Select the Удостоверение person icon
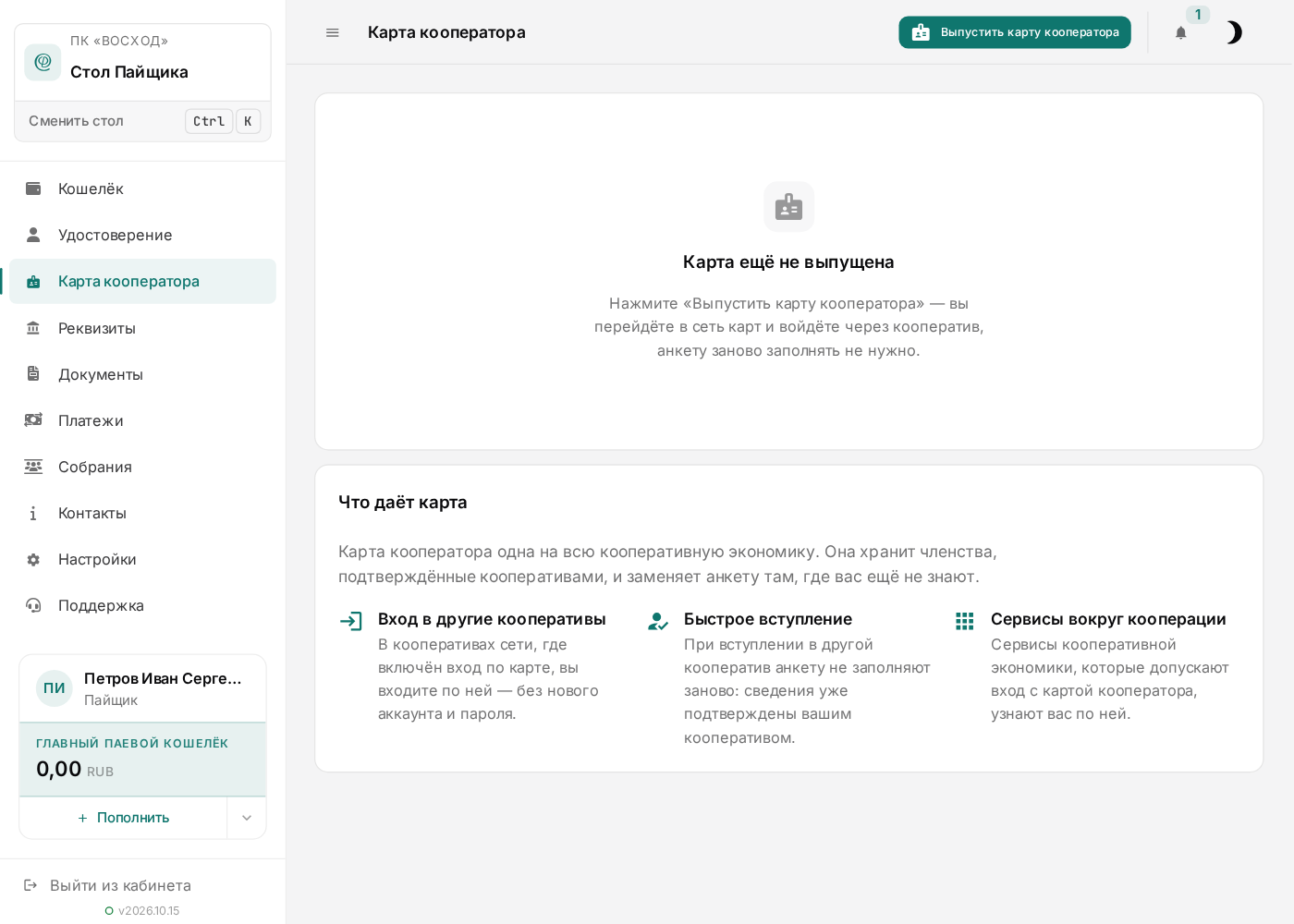 tap(33, 235)
